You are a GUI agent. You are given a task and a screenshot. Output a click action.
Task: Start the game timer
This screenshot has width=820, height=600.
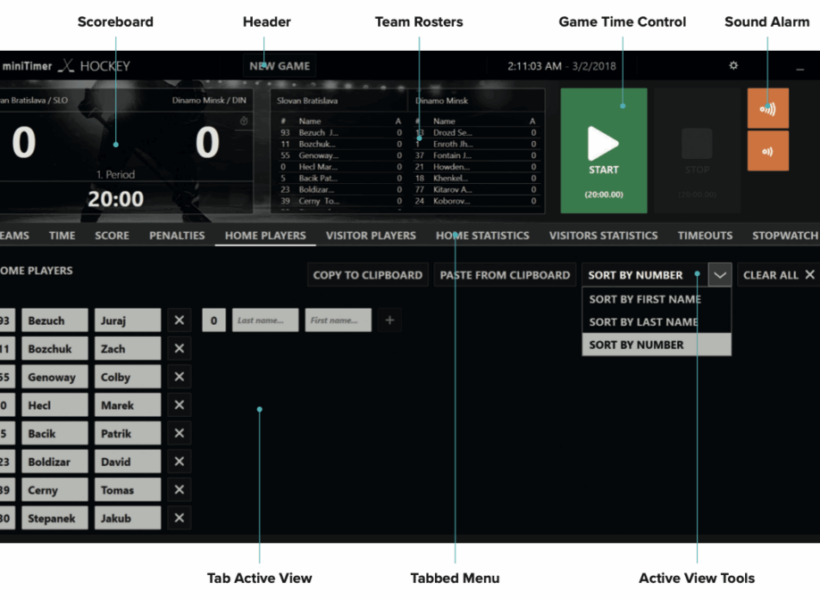tap(603, 150)
